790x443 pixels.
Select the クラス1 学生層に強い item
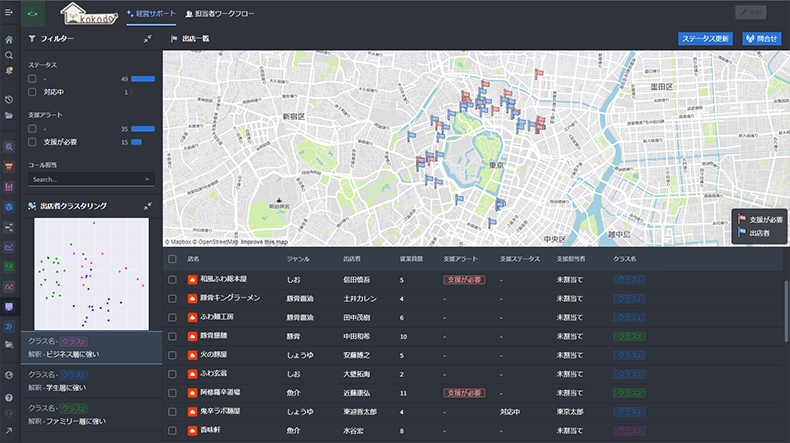(x=91, y=381)
